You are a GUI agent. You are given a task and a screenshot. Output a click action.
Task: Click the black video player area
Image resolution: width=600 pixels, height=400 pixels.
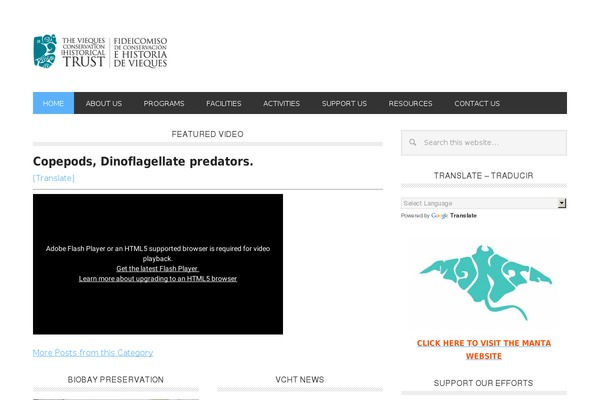[158, 264]
